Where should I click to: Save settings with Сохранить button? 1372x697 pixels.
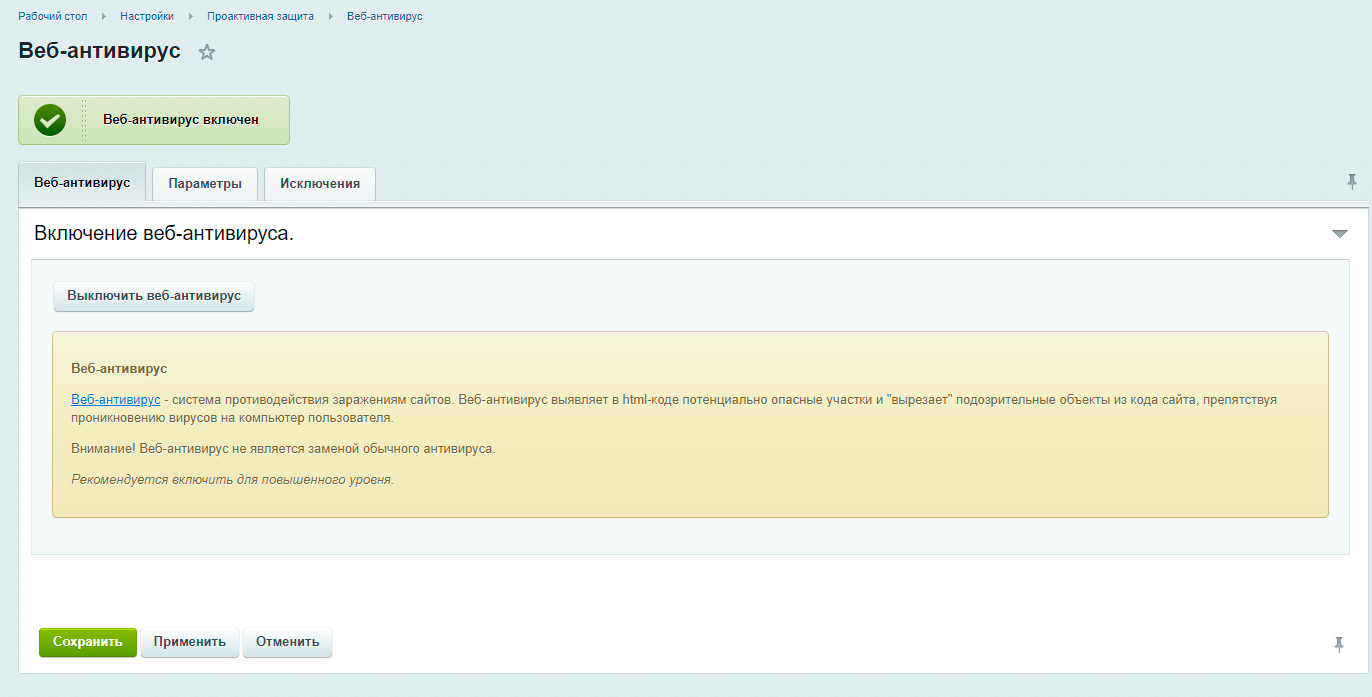88,642
